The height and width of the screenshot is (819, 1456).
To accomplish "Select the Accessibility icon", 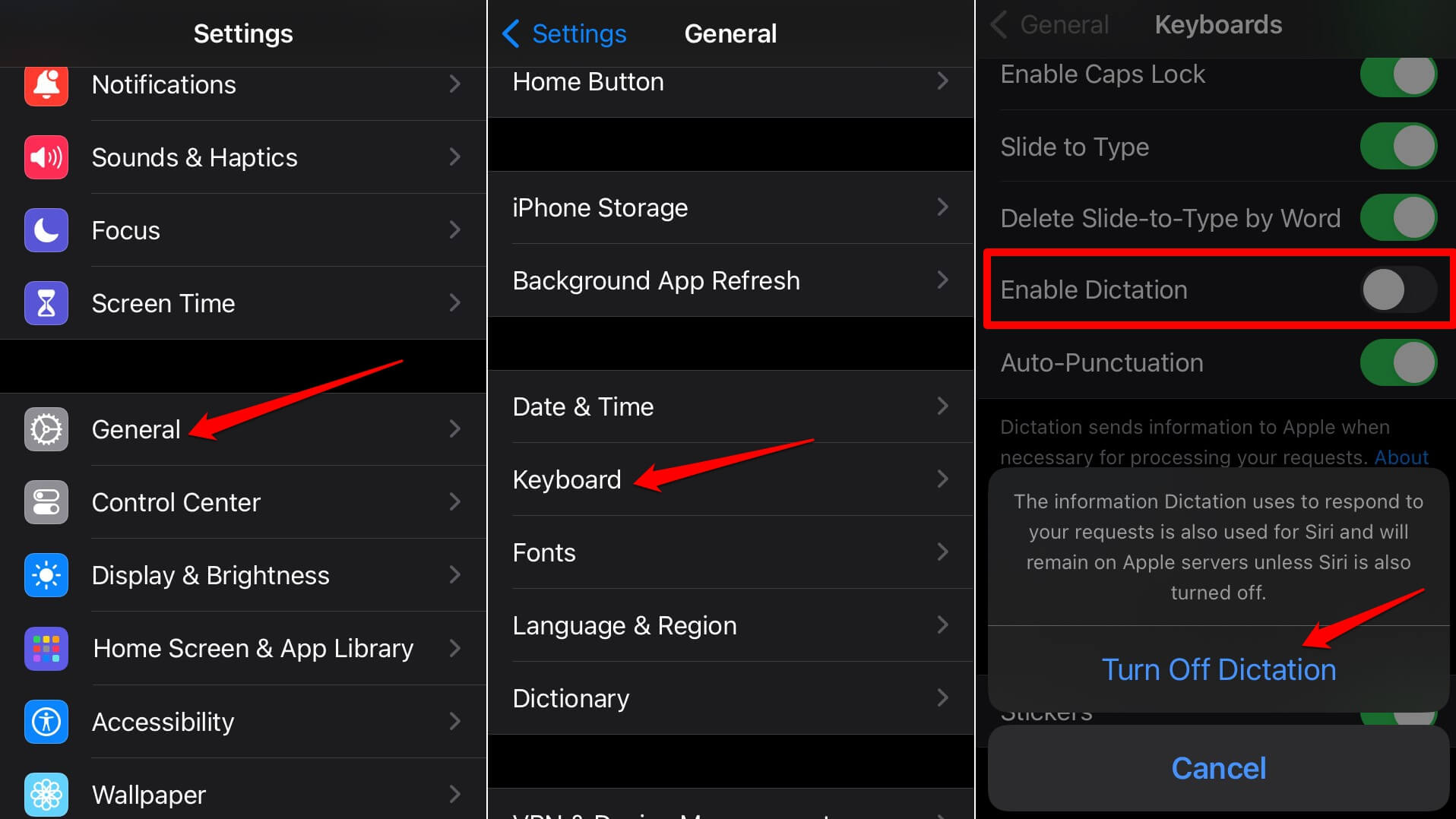I will click(46, 722).
